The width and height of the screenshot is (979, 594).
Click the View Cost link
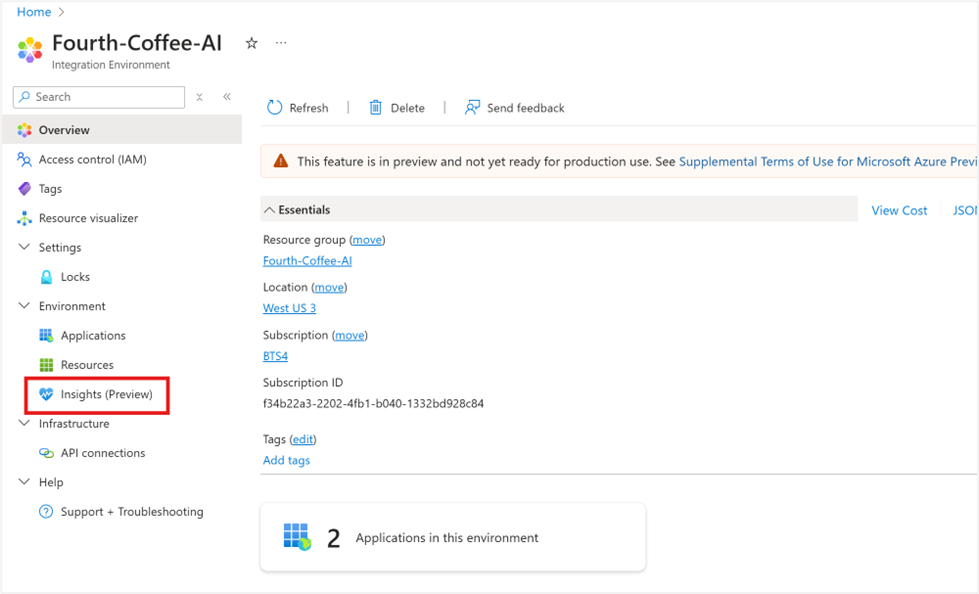(899, 210)
